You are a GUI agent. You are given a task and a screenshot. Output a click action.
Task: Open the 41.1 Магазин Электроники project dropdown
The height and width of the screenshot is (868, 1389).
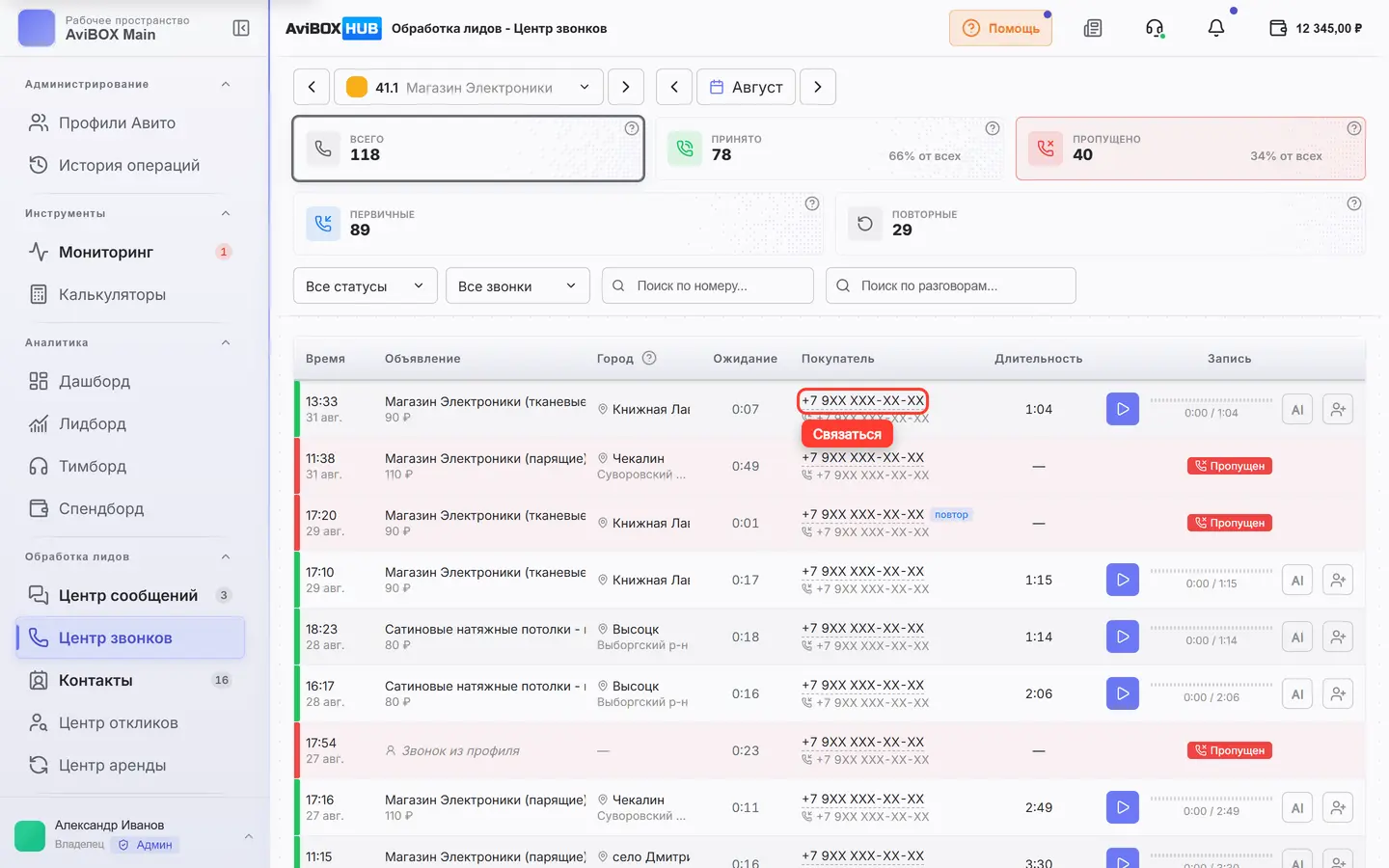point(469,87)
